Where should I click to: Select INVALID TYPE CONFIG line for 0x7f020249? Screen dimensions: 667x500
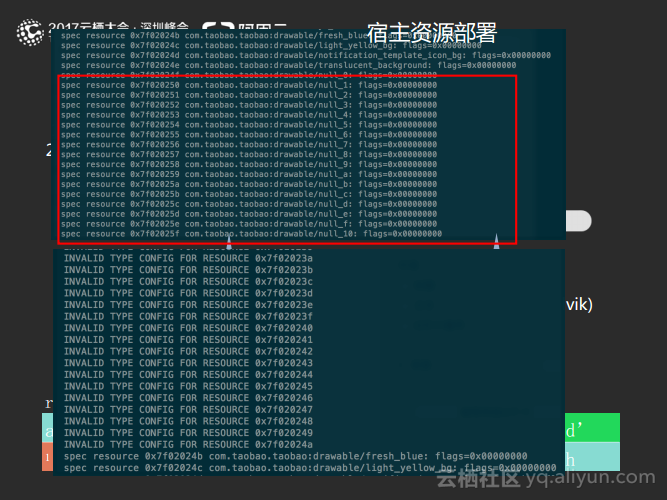point(188,433)
